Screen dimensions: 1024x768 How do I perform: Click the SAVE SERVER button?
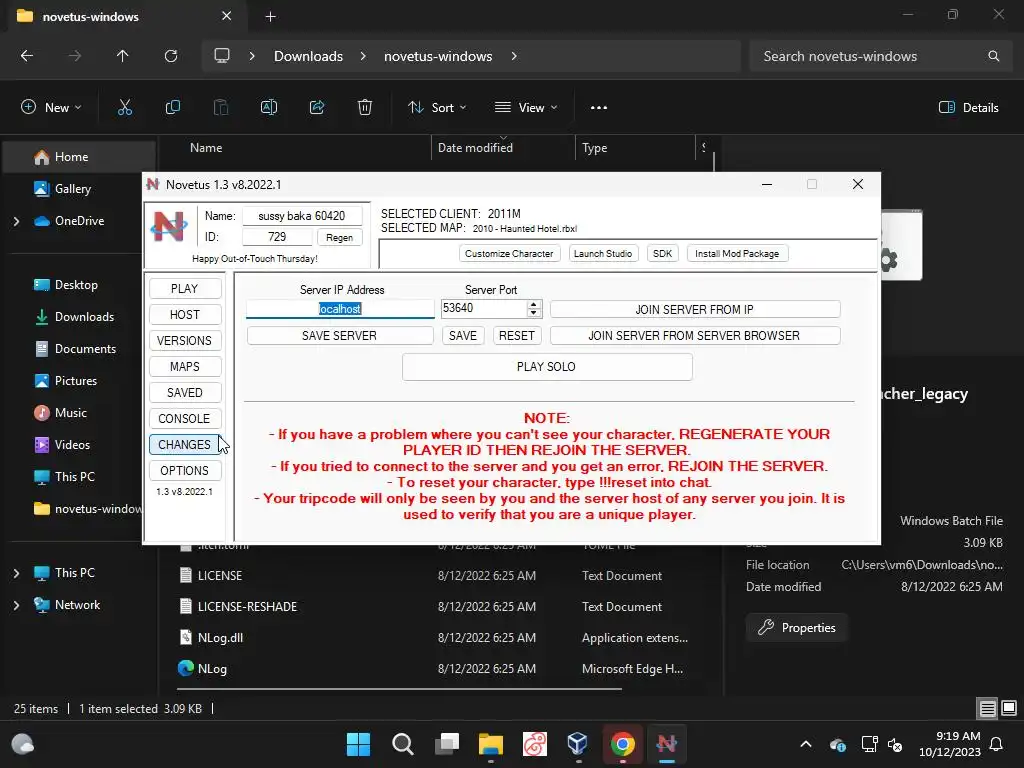(340, 336)
